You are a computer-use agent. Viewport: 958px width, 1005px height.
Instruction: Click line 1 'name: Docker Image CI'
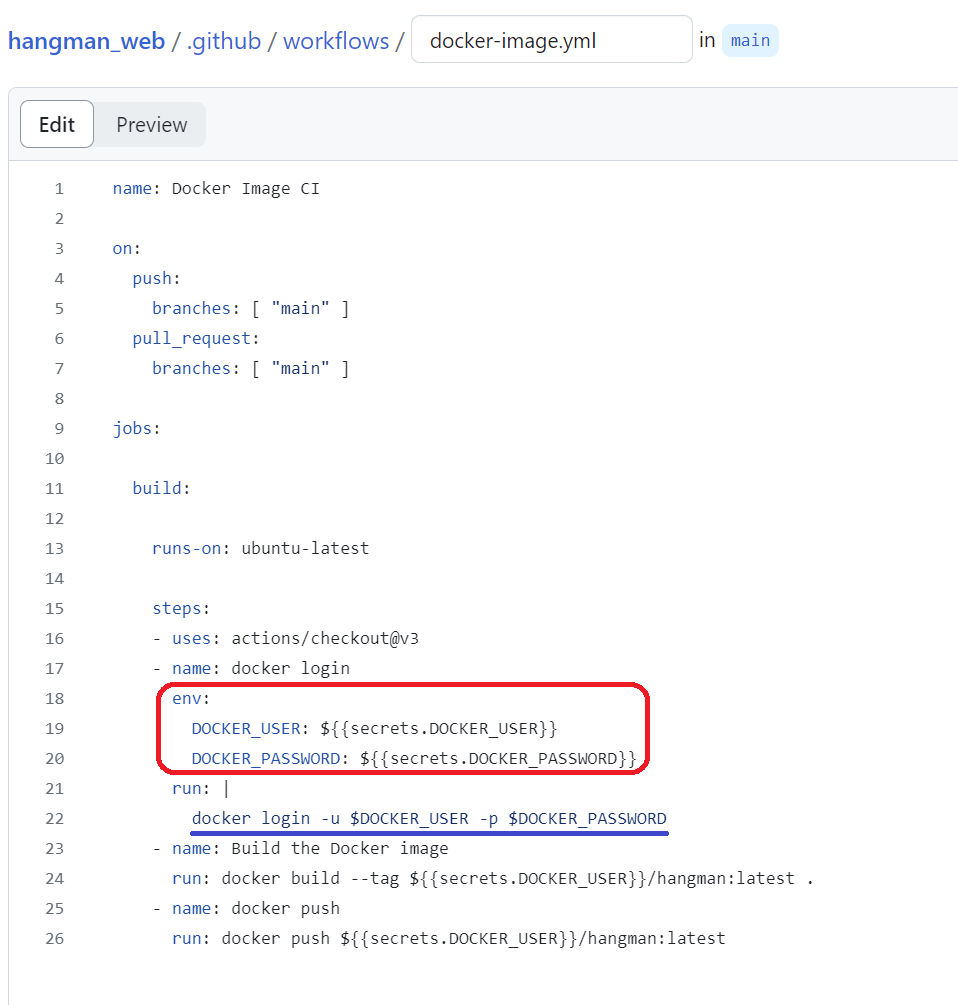tap(216, 188)
